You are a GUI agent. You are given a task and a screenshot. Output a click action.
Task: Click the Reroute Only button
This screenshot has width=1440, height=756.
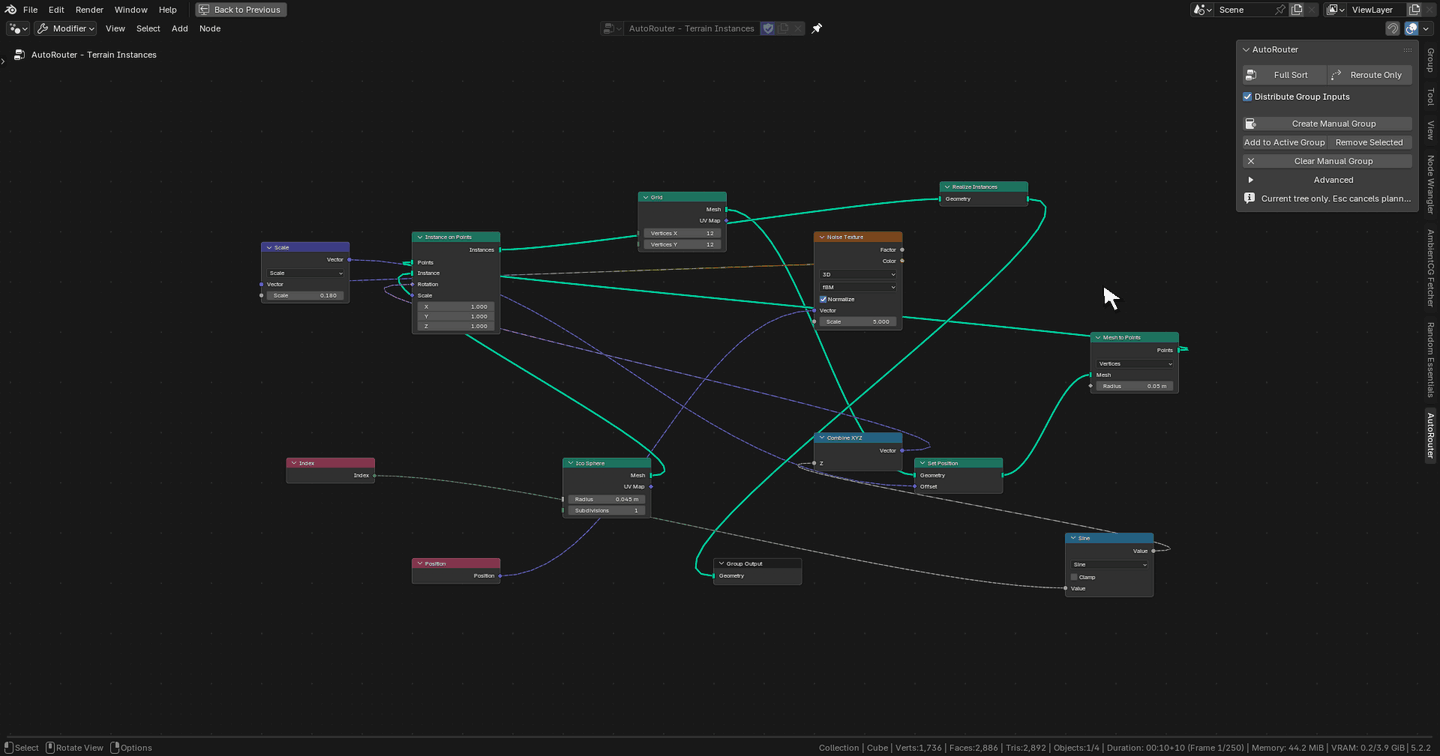pyautogui.click(x=1369, y=75)
